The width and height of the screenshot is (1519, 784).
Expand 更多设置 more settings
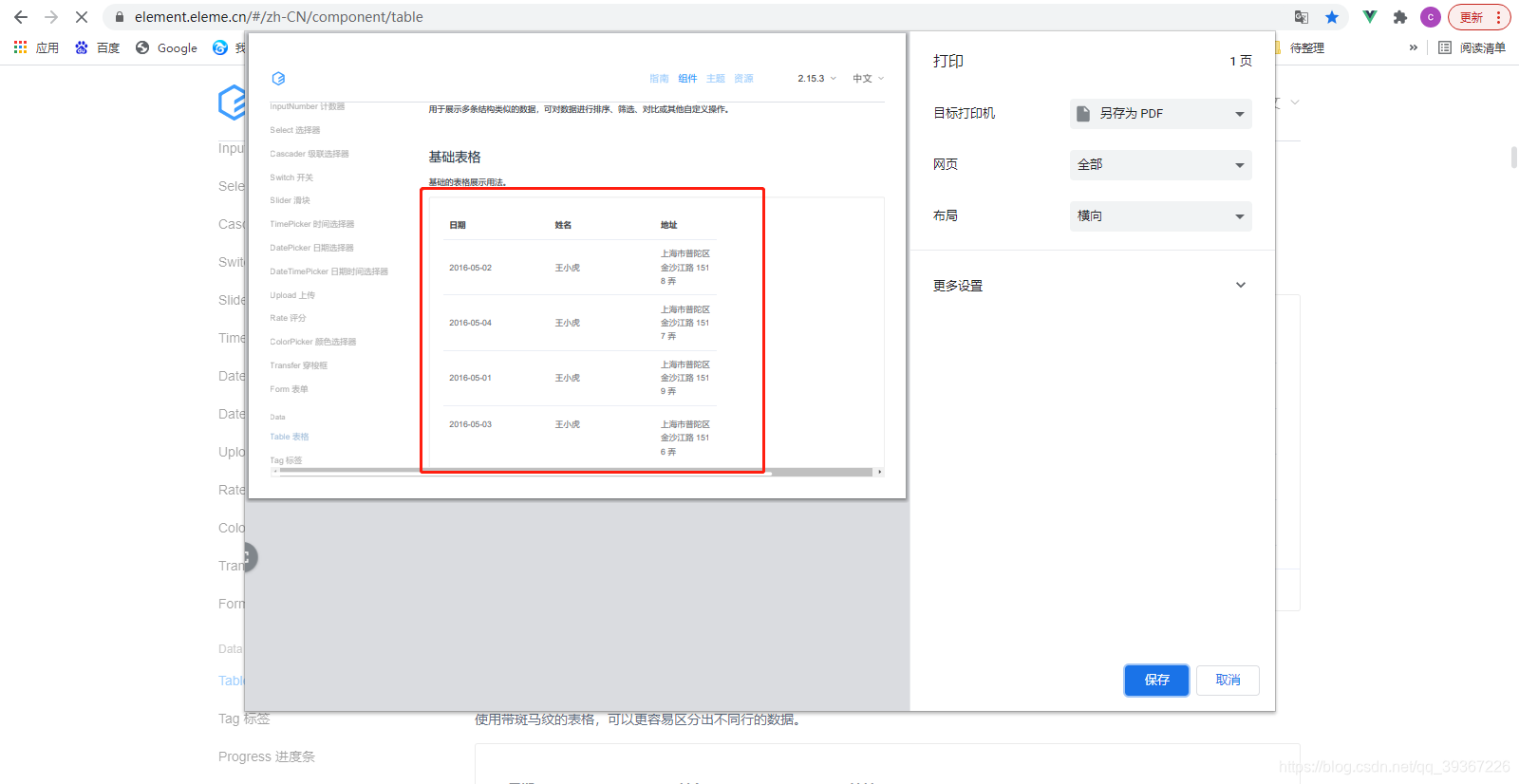click(x=1090, y=286)
